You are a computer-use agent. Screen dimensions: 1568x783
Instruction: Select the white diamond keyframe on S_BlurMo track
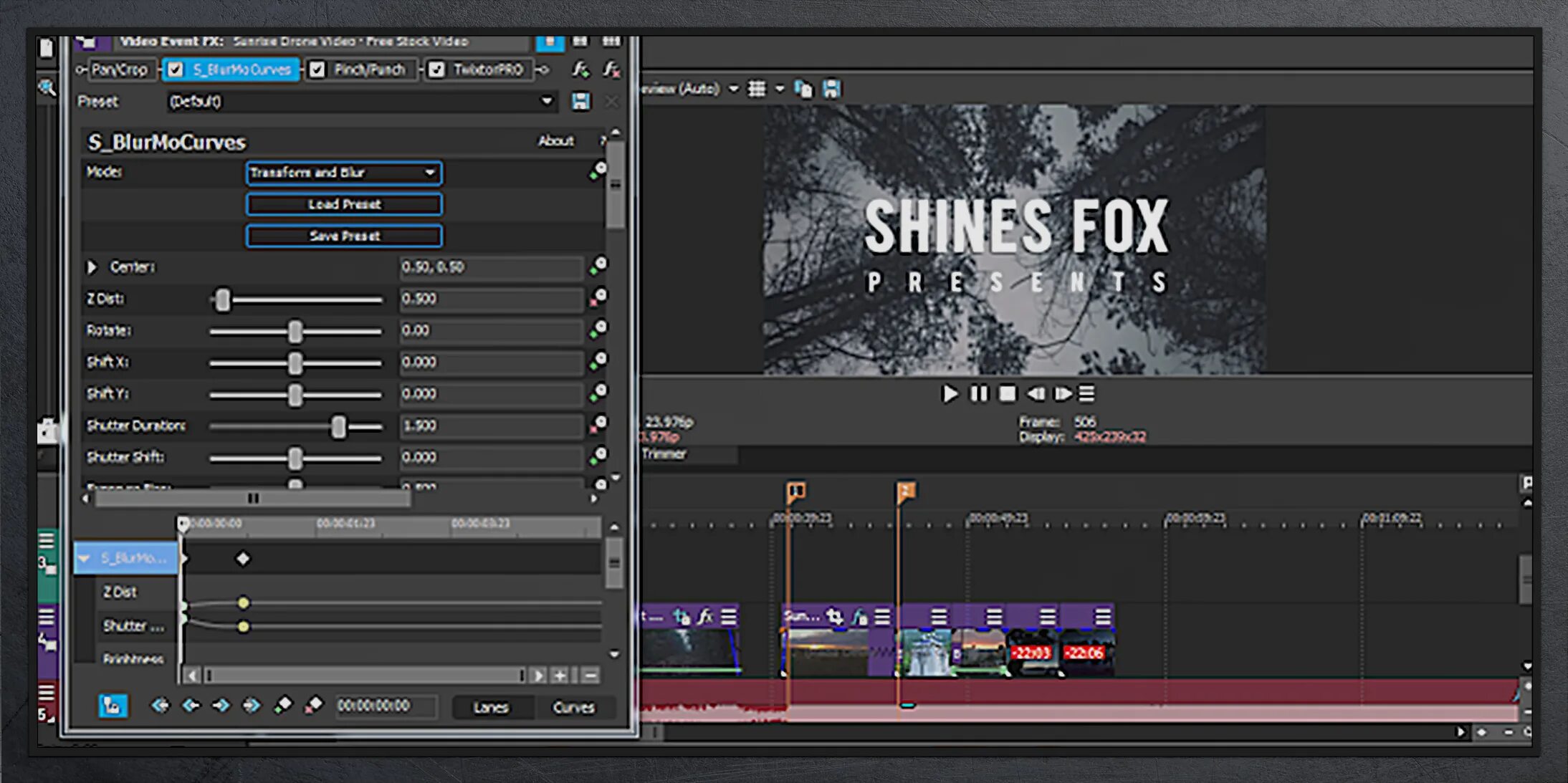pyautogui.click(x=243, y=558)
